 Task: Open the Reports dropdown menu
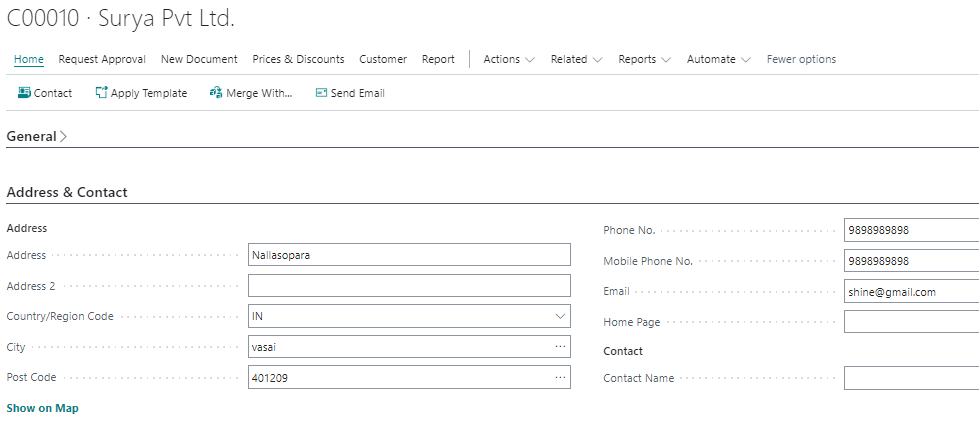click(644, 59)
